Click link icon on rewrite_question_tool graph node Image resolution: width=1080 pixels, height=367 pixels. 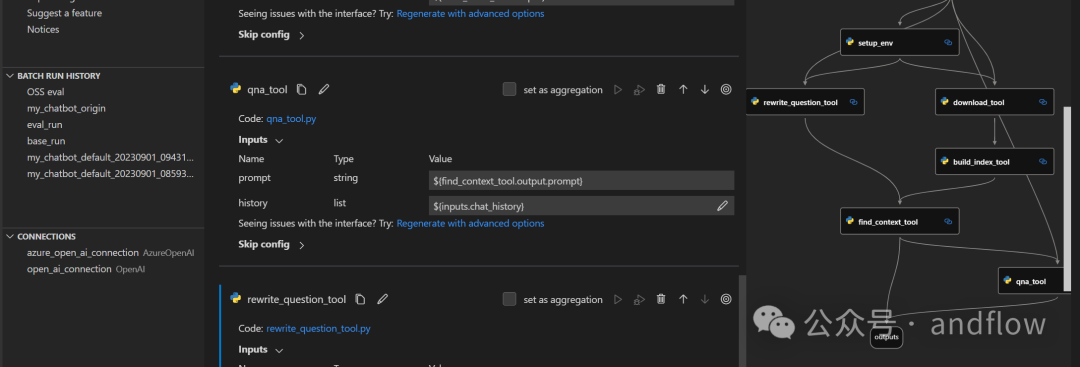(853, 102)
